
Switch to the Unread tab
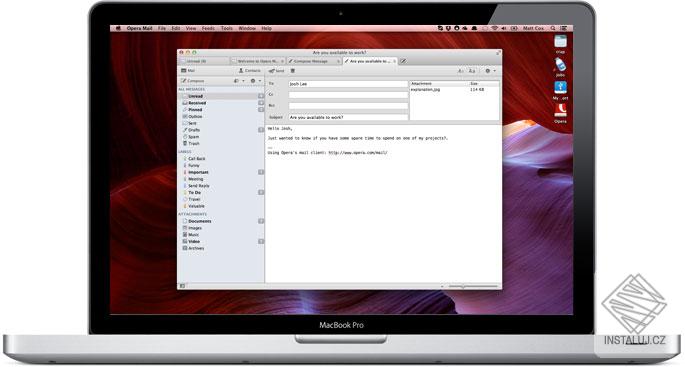point(204,61)
